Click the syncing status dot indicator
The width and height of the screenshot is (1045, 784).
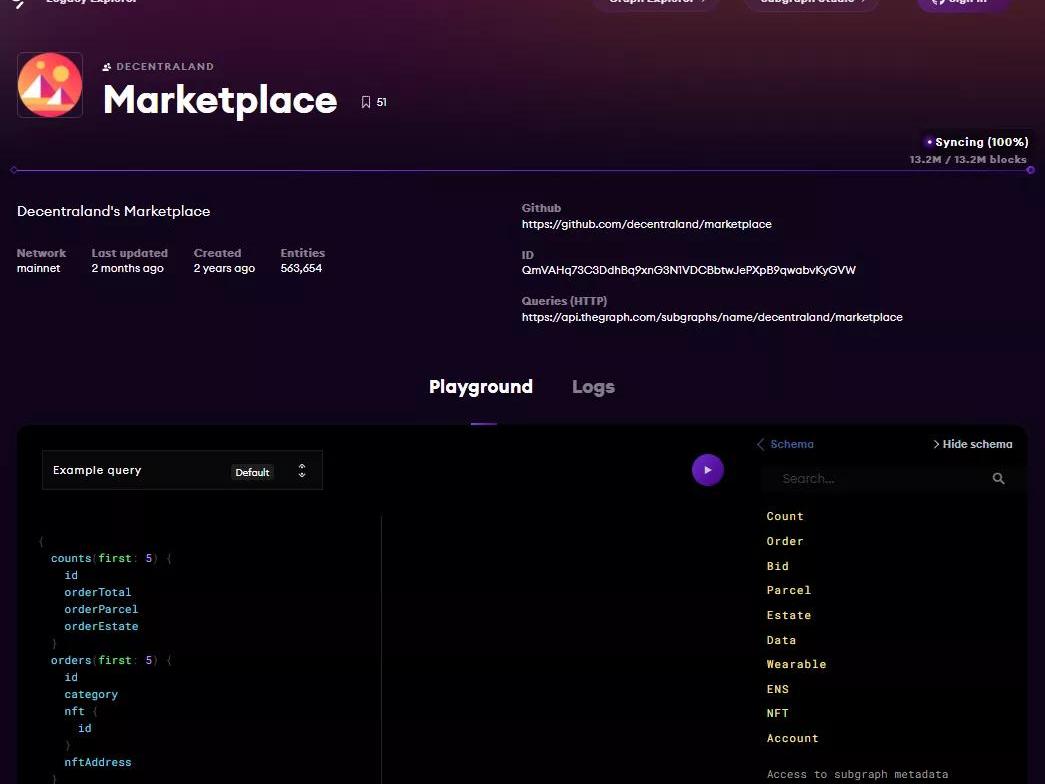pos(929,142)
